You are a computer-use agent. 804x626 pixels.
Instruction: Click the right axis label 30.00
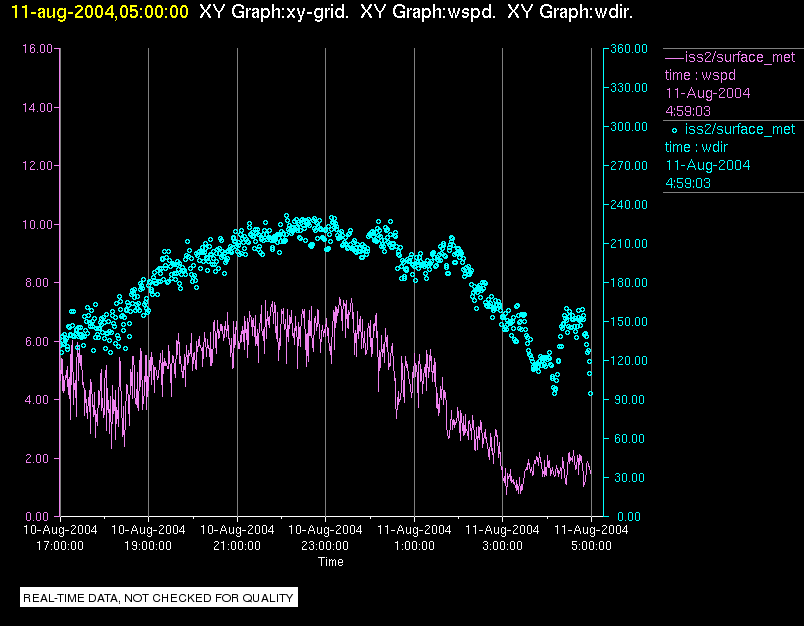[x=627, y=477]
